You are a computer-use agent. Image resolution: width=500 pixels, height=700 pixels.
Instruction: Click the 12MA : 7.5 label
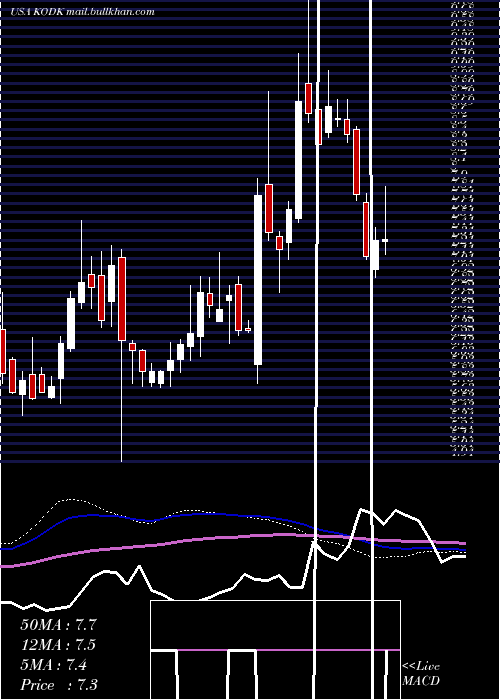pyautogui.click(x=58, y=645)
